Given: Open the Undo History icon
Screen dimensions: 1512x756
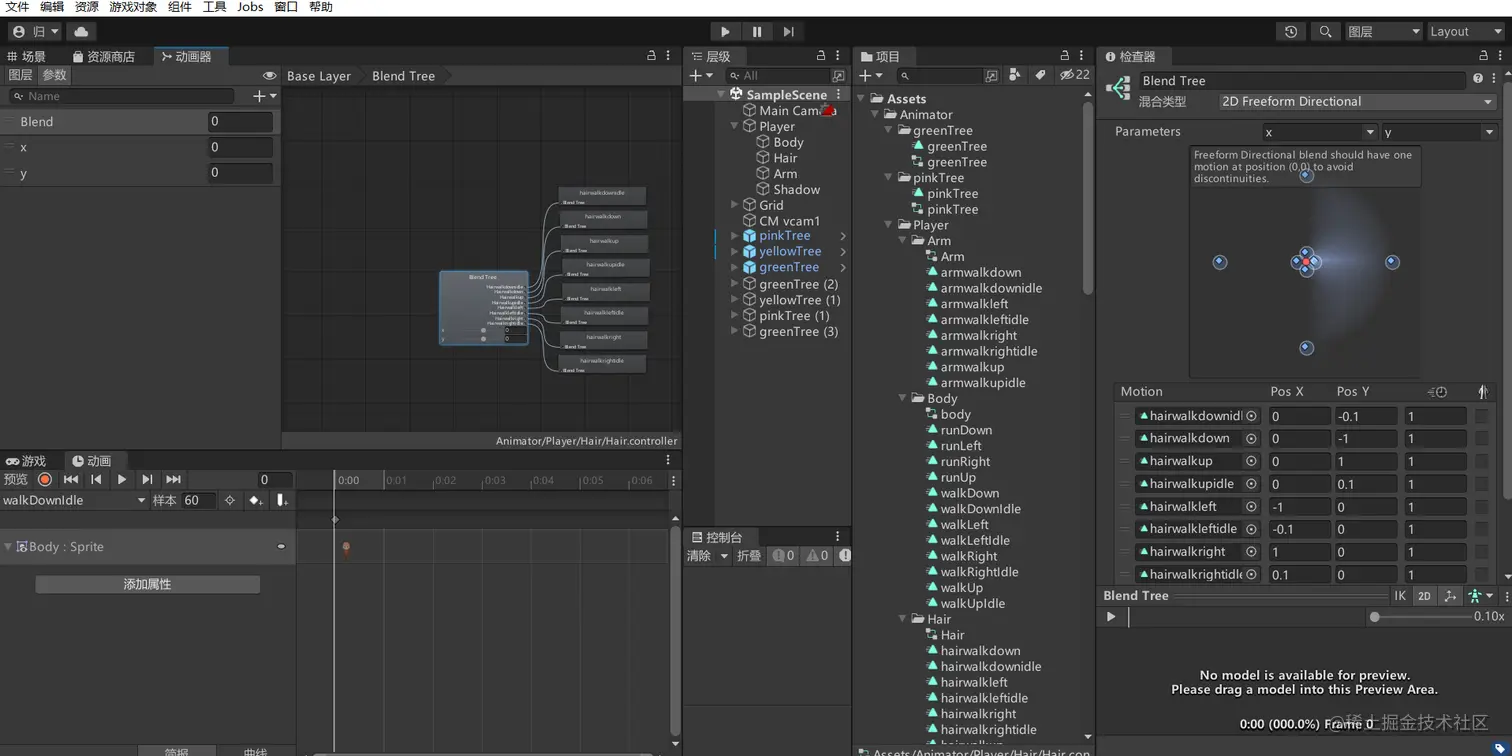Looking at the screenshot, I should pos(1291,32).
